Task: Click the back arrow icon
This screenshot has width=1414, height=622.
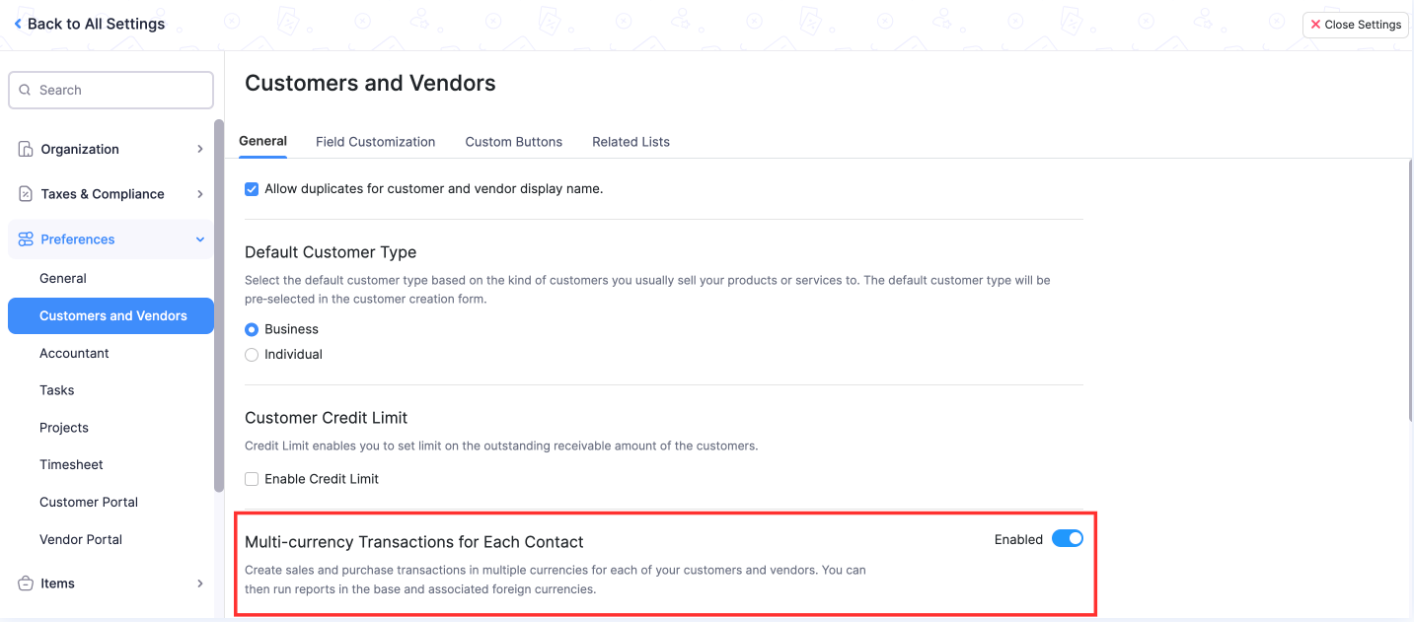Action: click(x=18, y=24)
